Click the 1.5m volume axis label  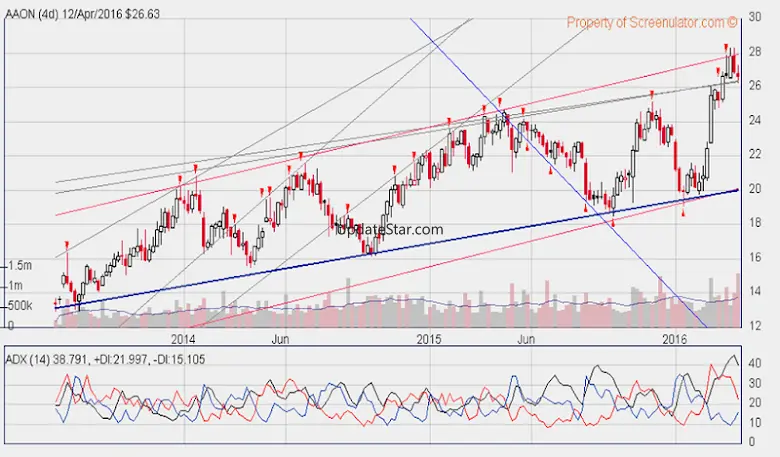[20, 266]
